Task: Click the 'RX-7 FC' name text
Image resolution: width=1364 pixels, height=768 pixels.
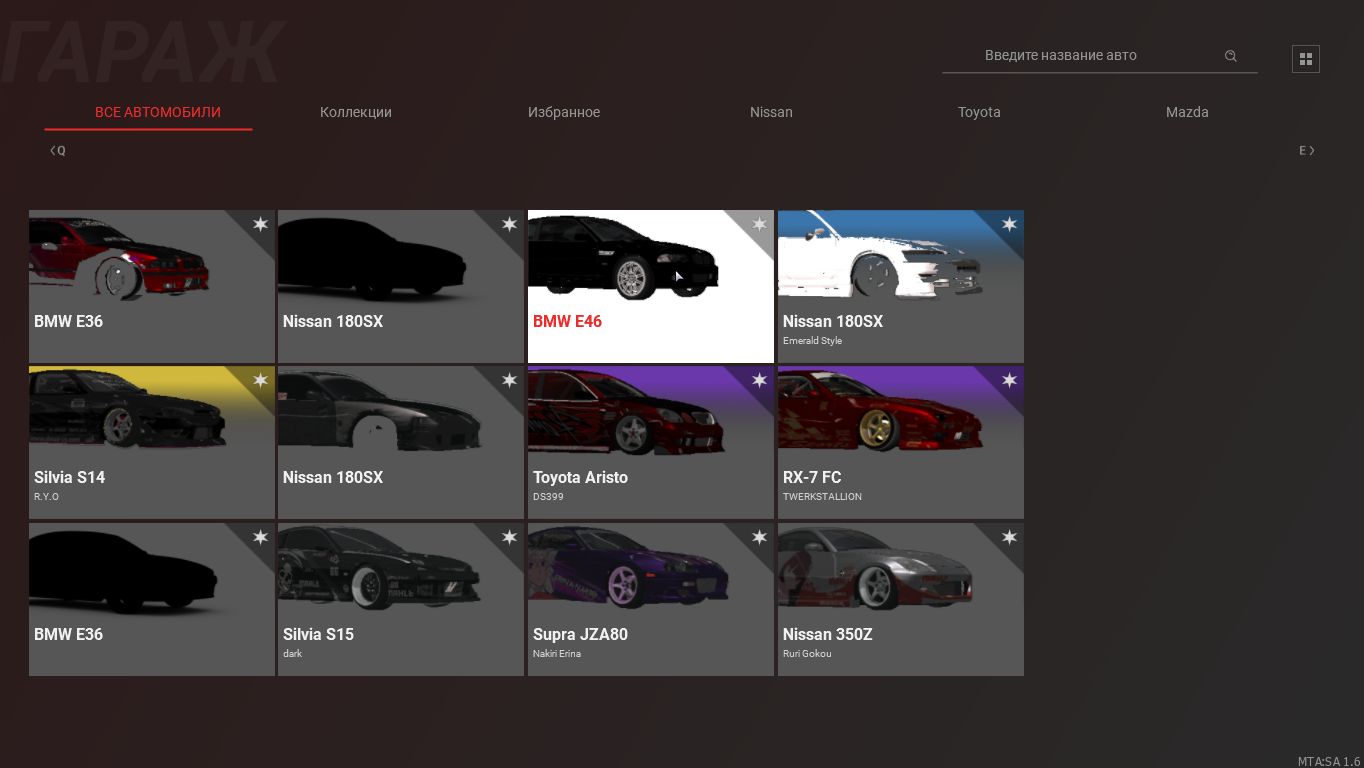Action: [x=812, y=478]
